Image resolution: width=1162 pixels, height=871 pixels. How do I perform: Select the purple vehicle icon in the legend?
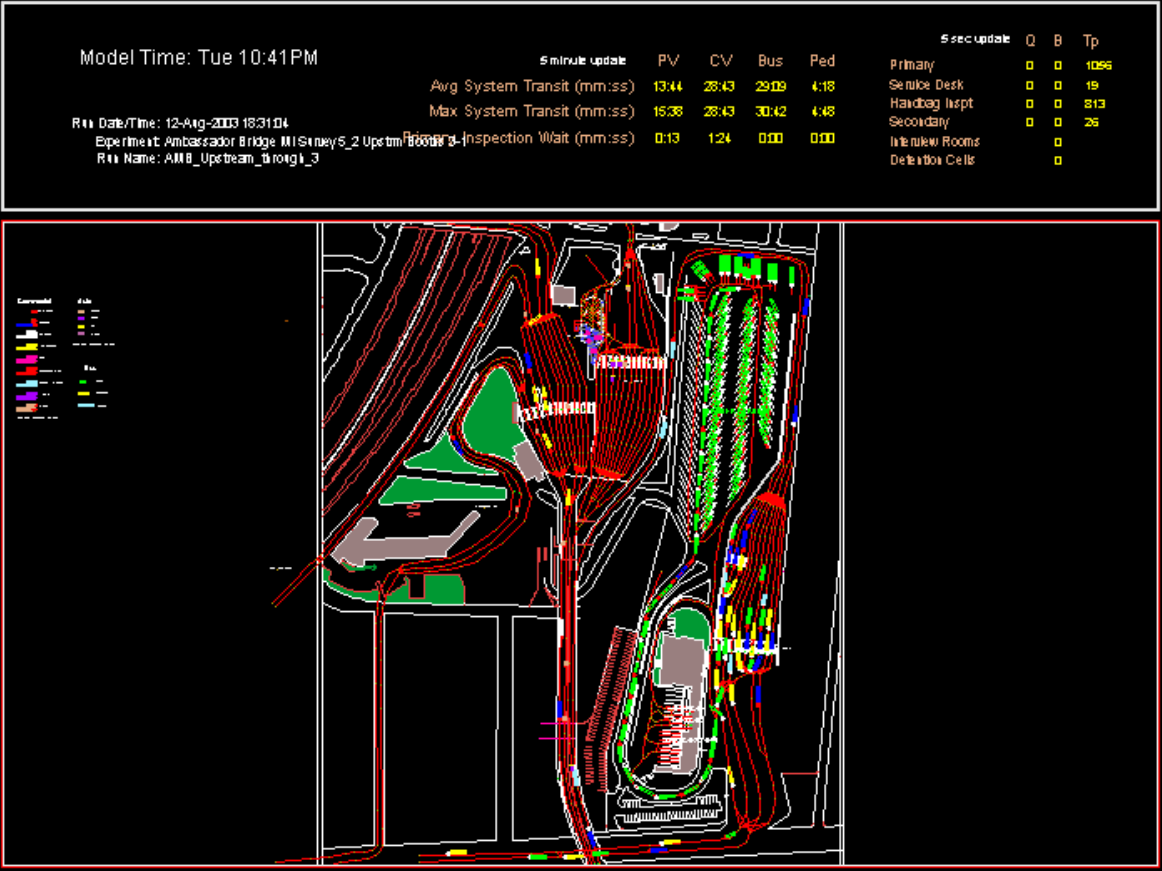[x=28, y=395]
